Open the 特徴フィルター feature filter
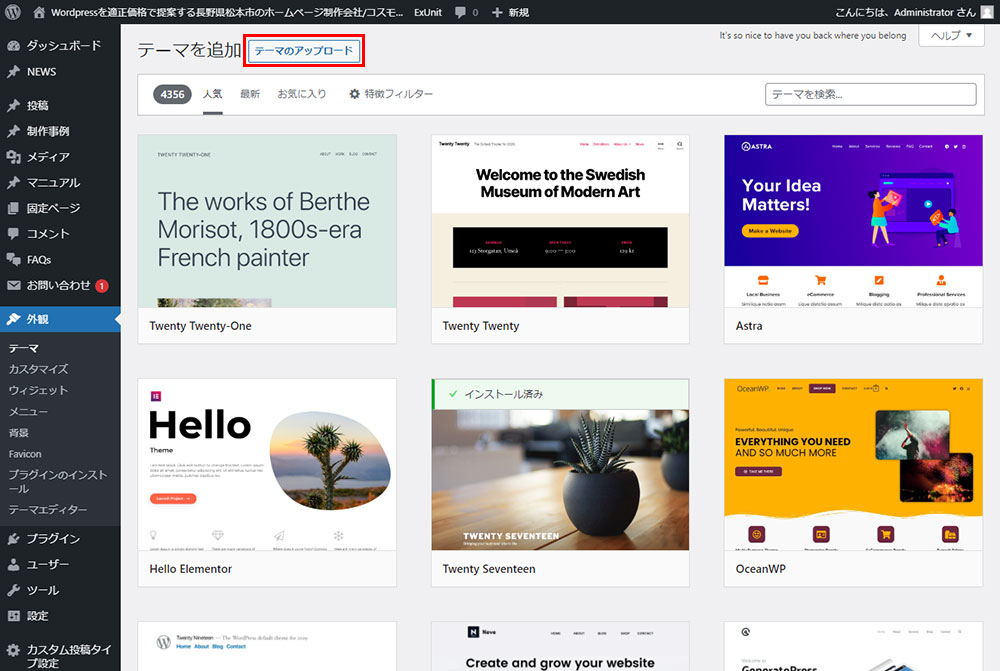 coord(390,94)
